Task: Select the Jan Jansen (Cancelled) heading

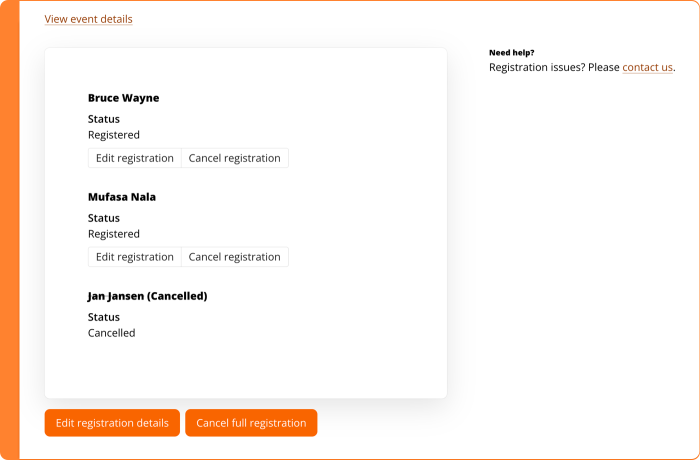Action: pos(148,296)
